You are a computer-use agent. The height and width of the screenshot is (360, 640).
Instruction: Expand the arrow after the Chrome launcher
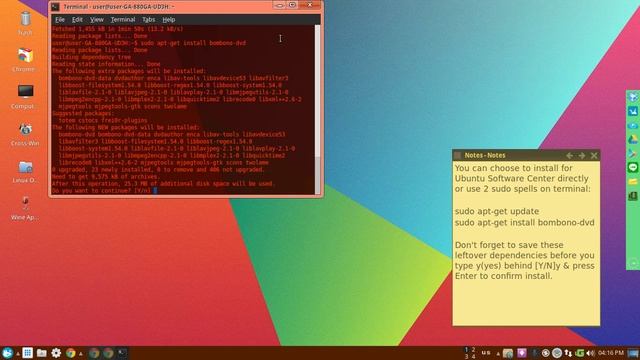pos(80,353)
